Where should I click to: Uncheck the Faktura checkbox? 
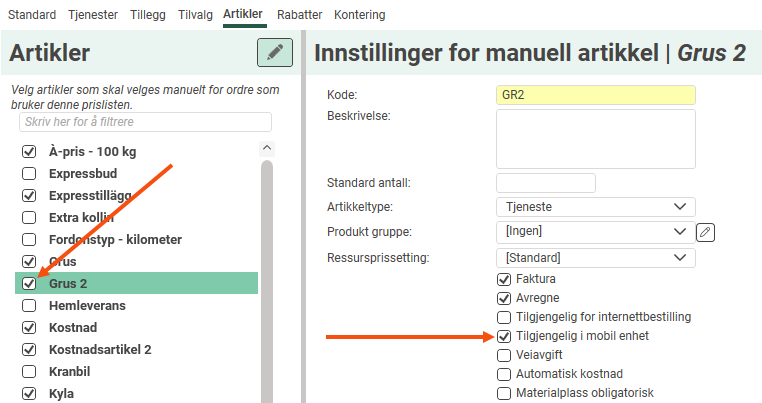[x=504, y=279]
